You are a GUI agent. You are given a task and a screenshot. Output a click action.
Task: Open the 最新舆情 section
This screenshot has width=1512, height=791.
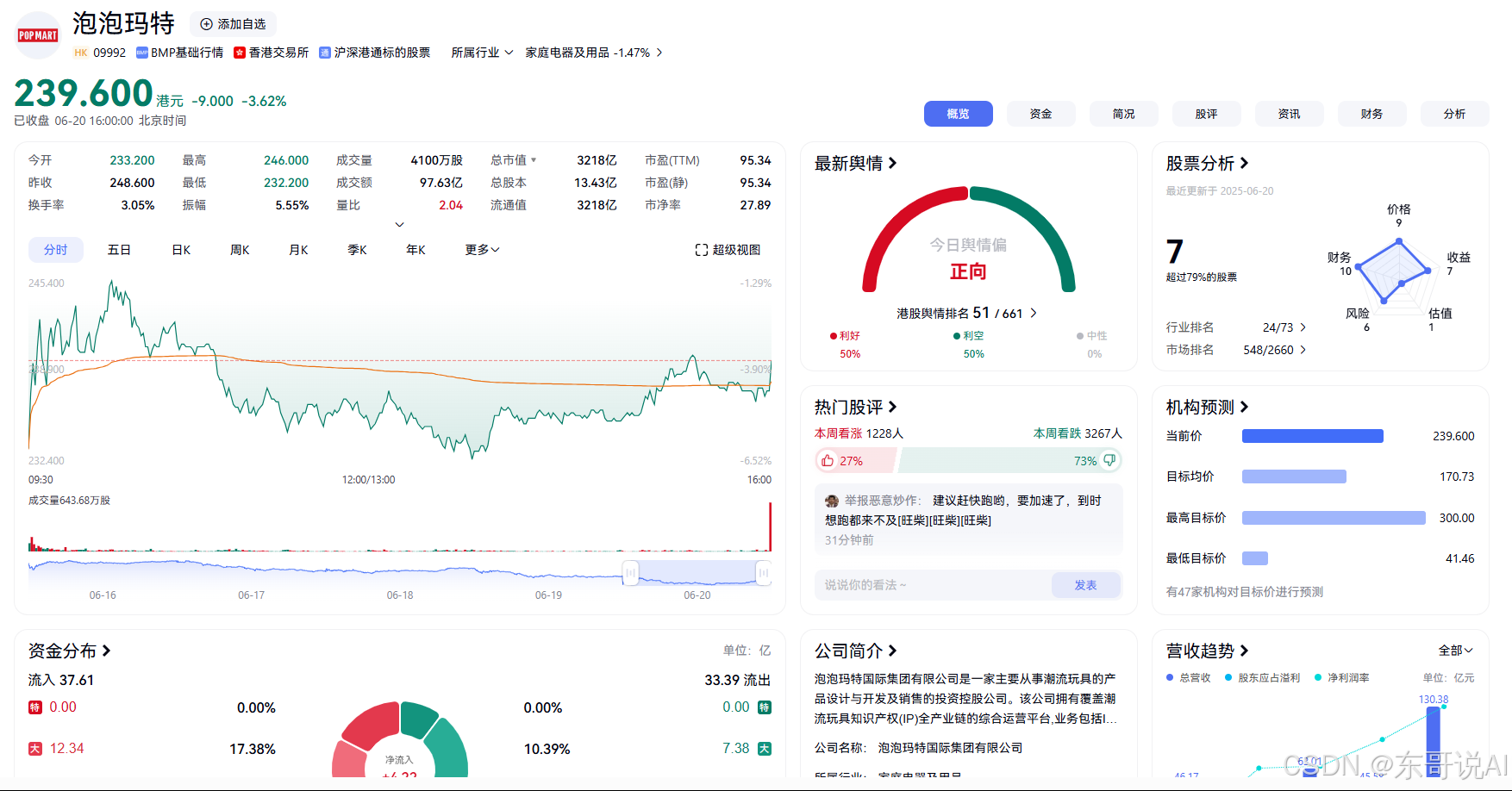click(856, 163)
